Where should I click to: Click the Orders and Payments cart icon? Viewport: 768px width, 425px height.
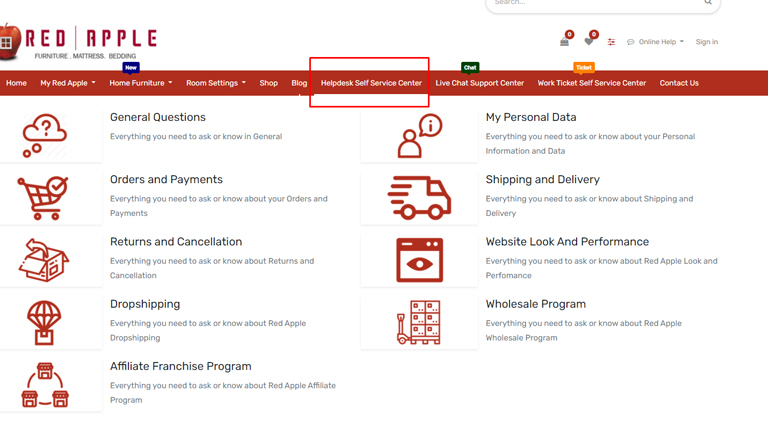click(44, 197)
